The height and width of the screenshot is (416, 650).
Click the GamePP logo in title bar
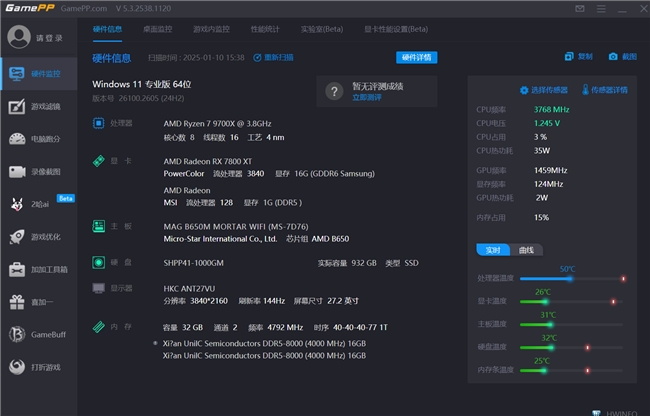(30, 8)
